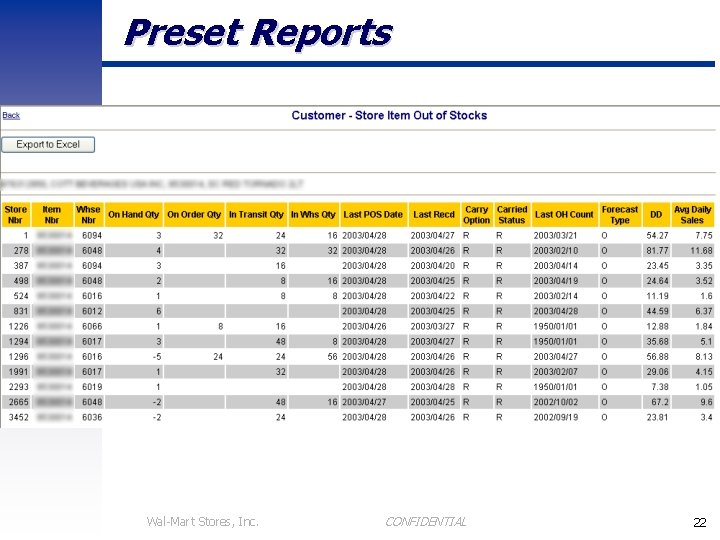This screenshot has width=720, height=540.
Task: Click store number 3452 cell
Action: (16, 417)
